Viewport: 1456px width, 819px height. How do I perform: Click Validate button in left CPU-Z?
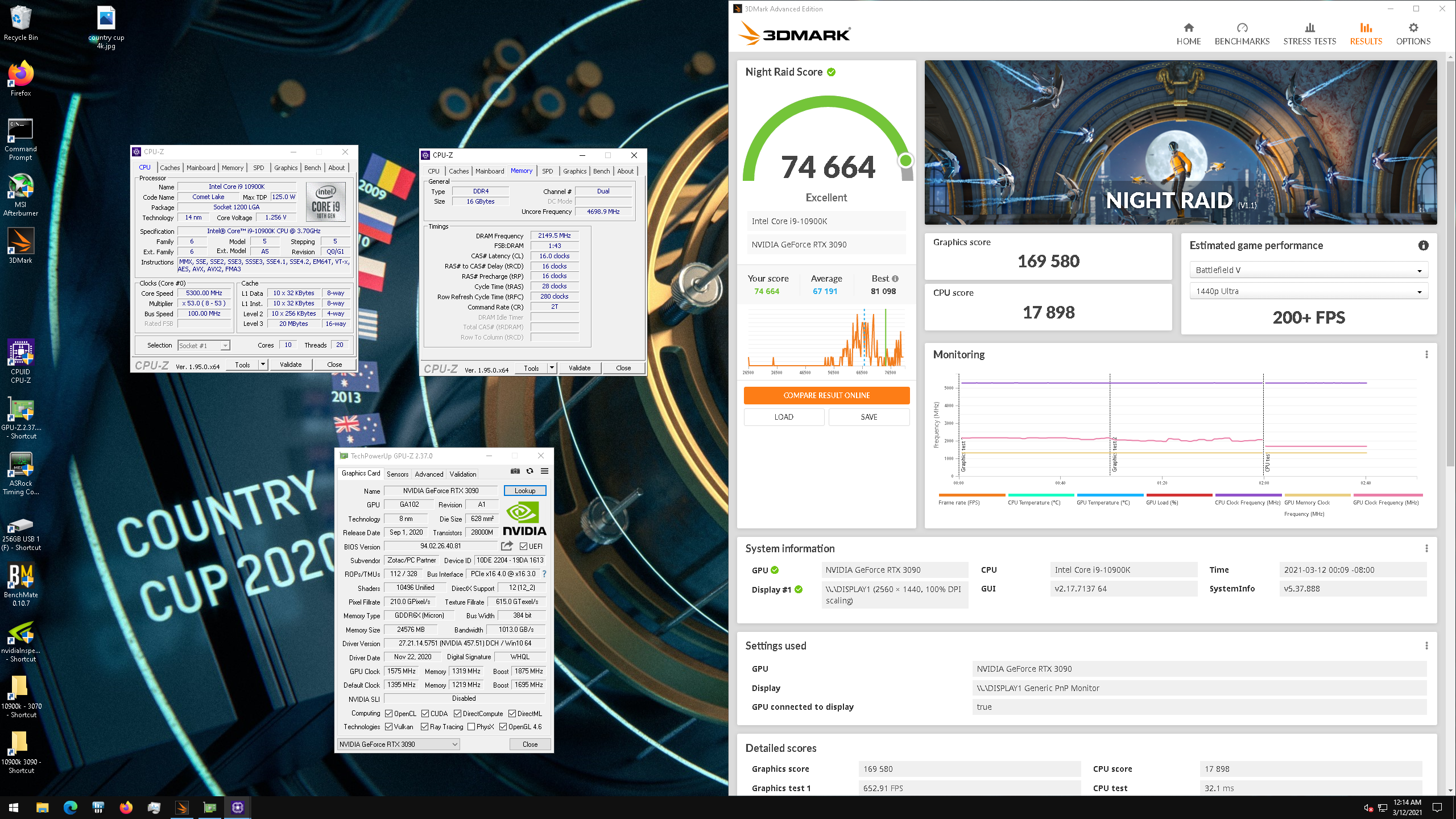coord(291,365)
